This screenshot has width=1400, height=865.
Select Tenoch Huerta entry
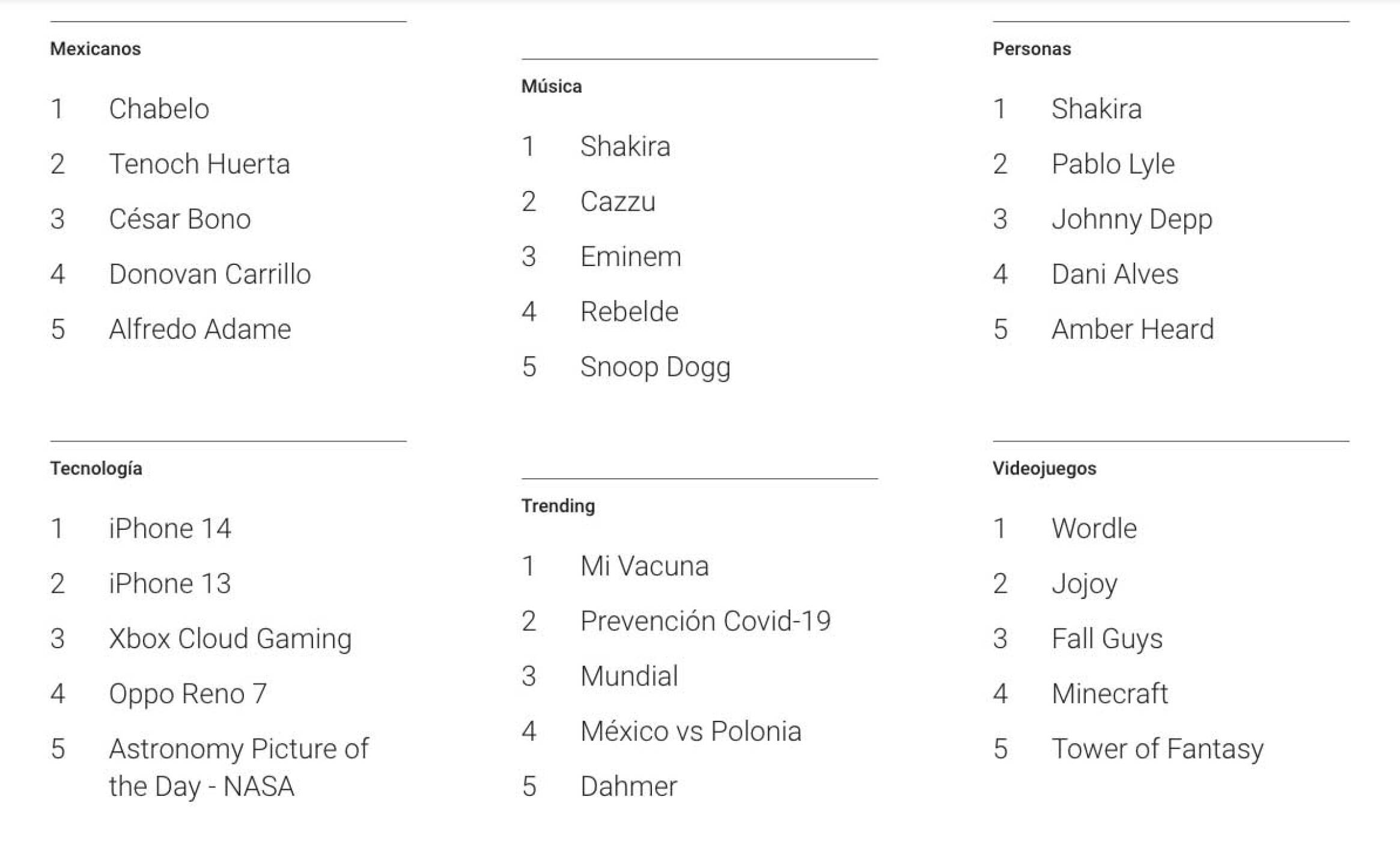[x=199, y=164]
